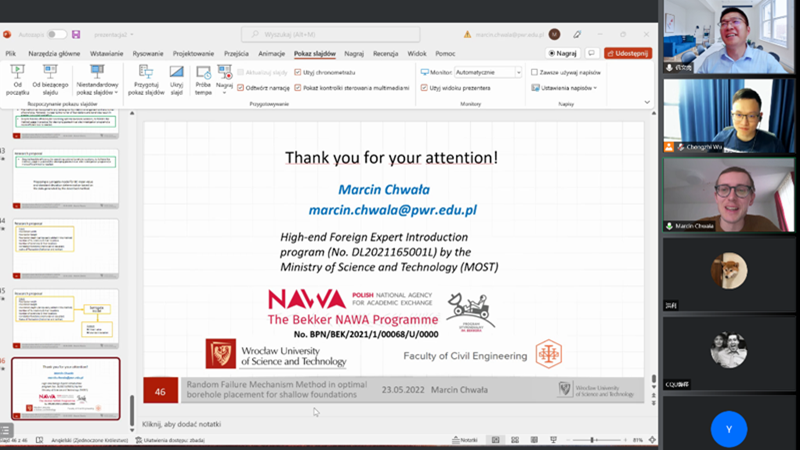Start Slide Show icon in status bar
This screenshot has width=800, height=450.
tap(554, 440)
